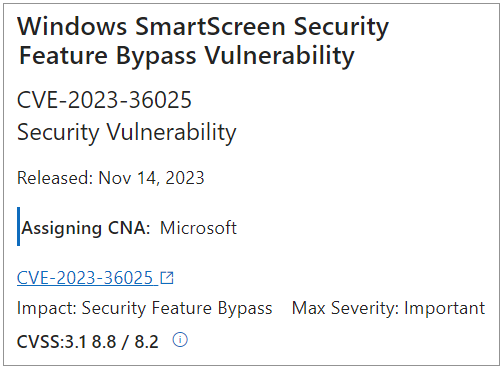
Task: Click the Impact label
Action: pos(47,308)
